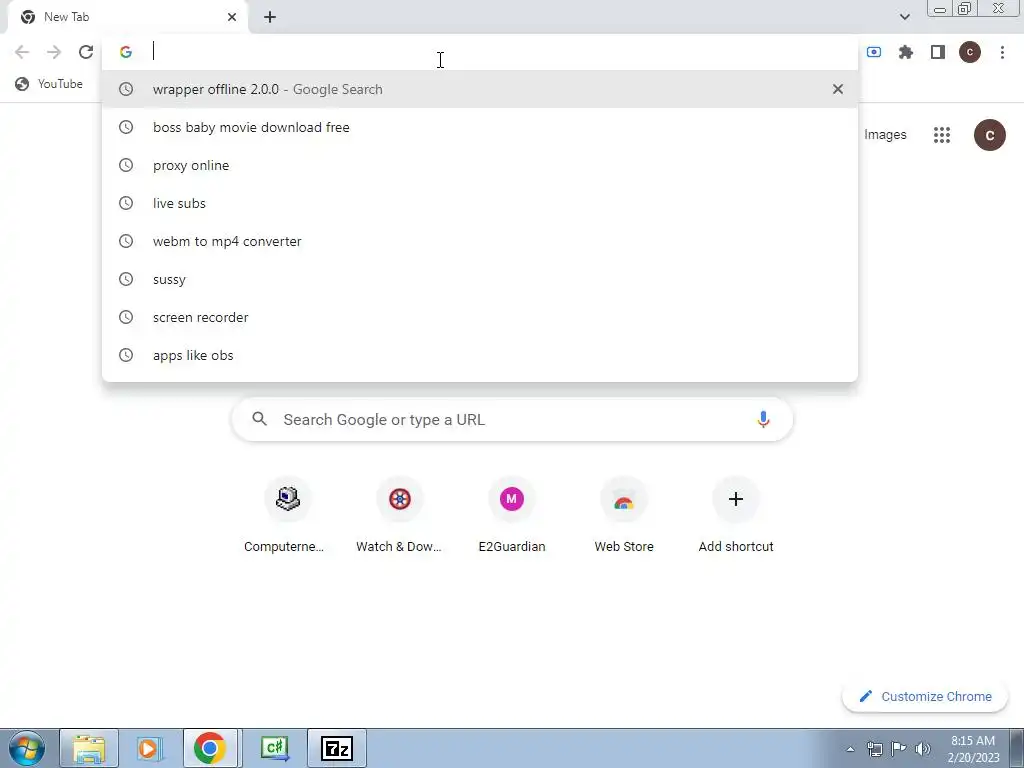1024x768 pixels.
Task: Click the network tray icon
Action: pyautogui.click(x=874, y=749)
